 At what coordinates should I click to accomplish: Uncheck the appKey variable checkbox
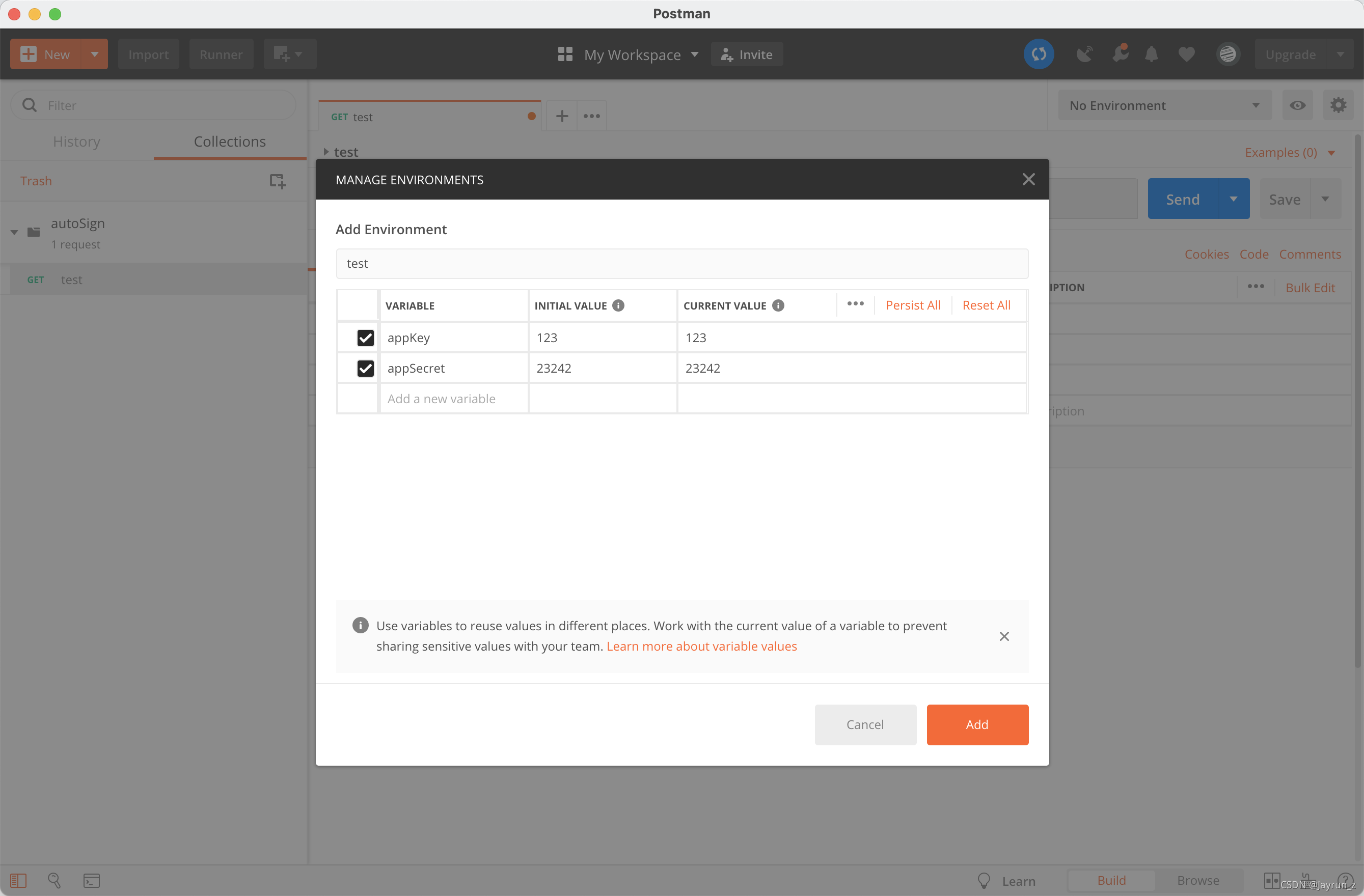[x=365, y=338]
